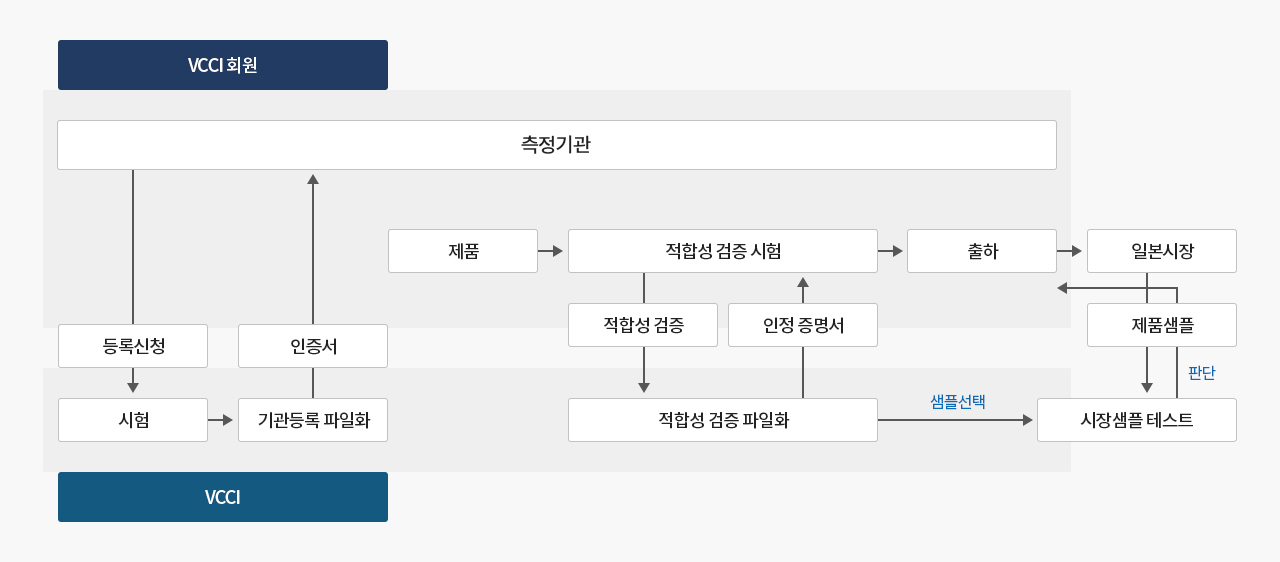
Task: Select the 시험 box
Action: pyautogui.click(x=133, y=420)
